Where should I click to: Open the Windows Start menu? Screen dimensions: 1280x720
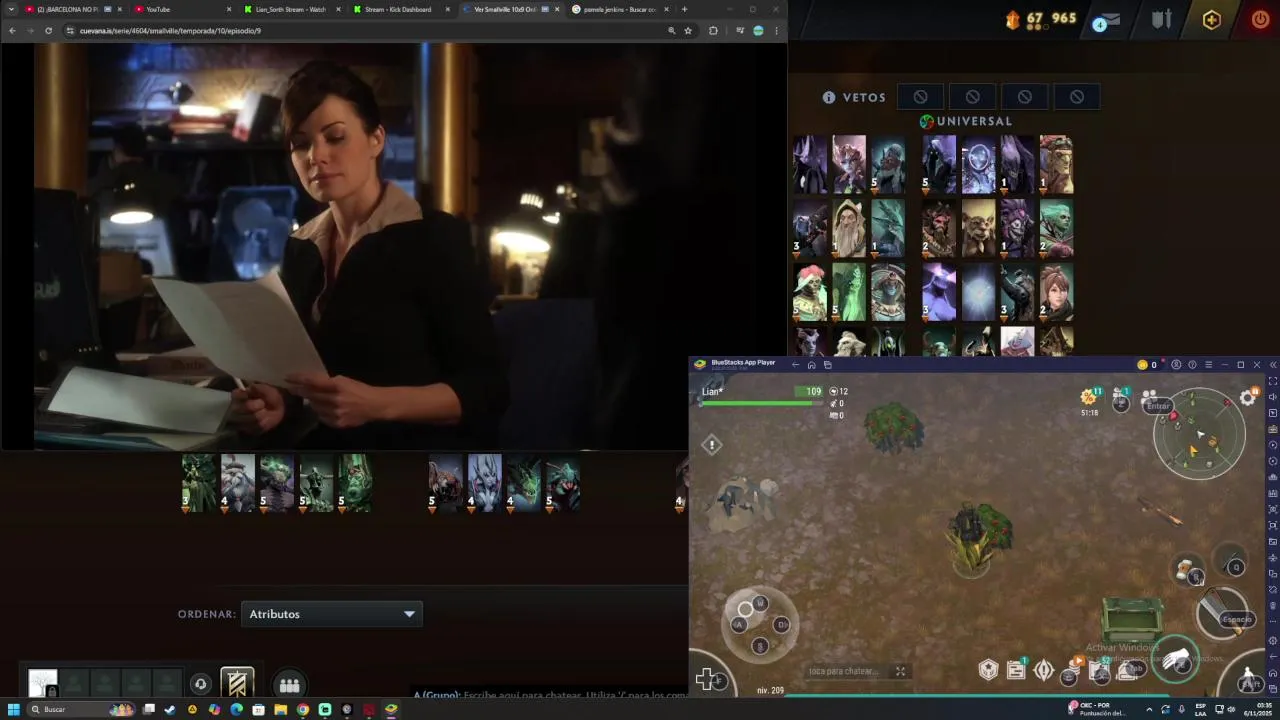pyautogui.click(x=14, y=709)
